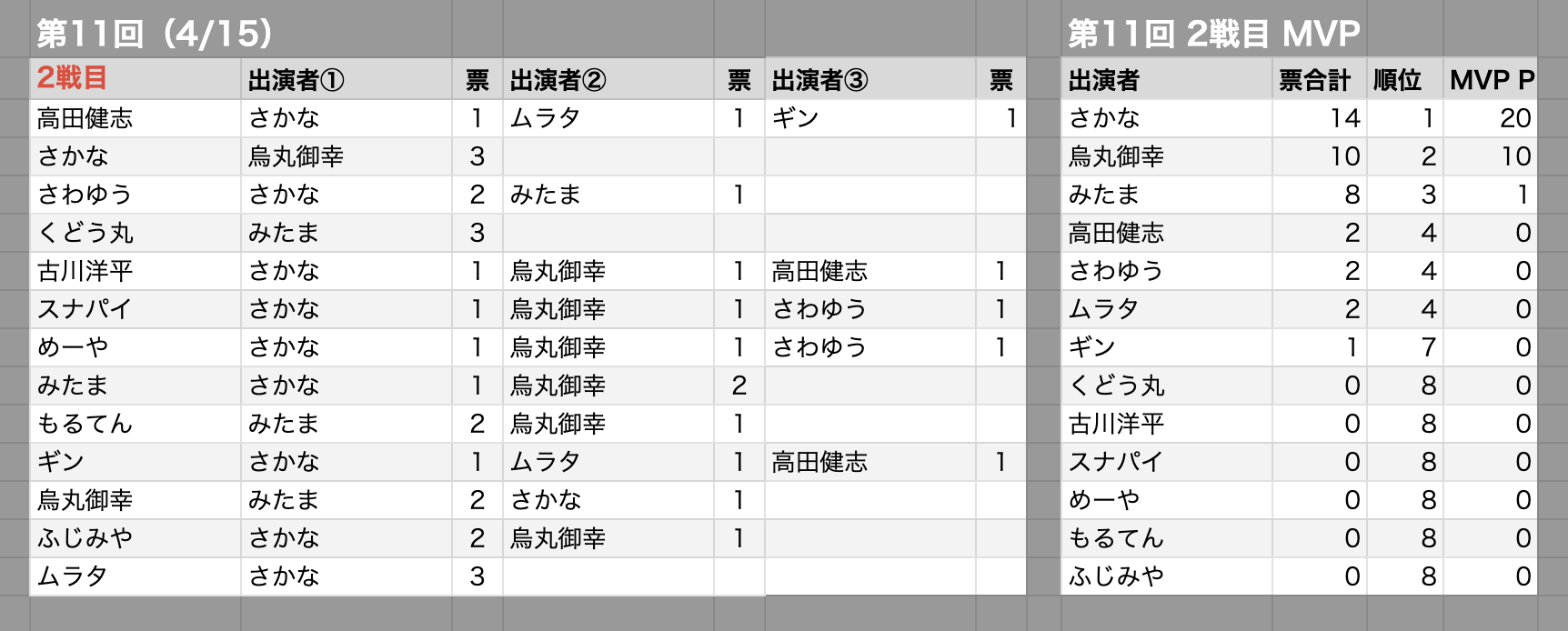The image size is (1568, 631).
Task: Click the 高田健志 cell in the voter column
Action: [x=136, y=118]
